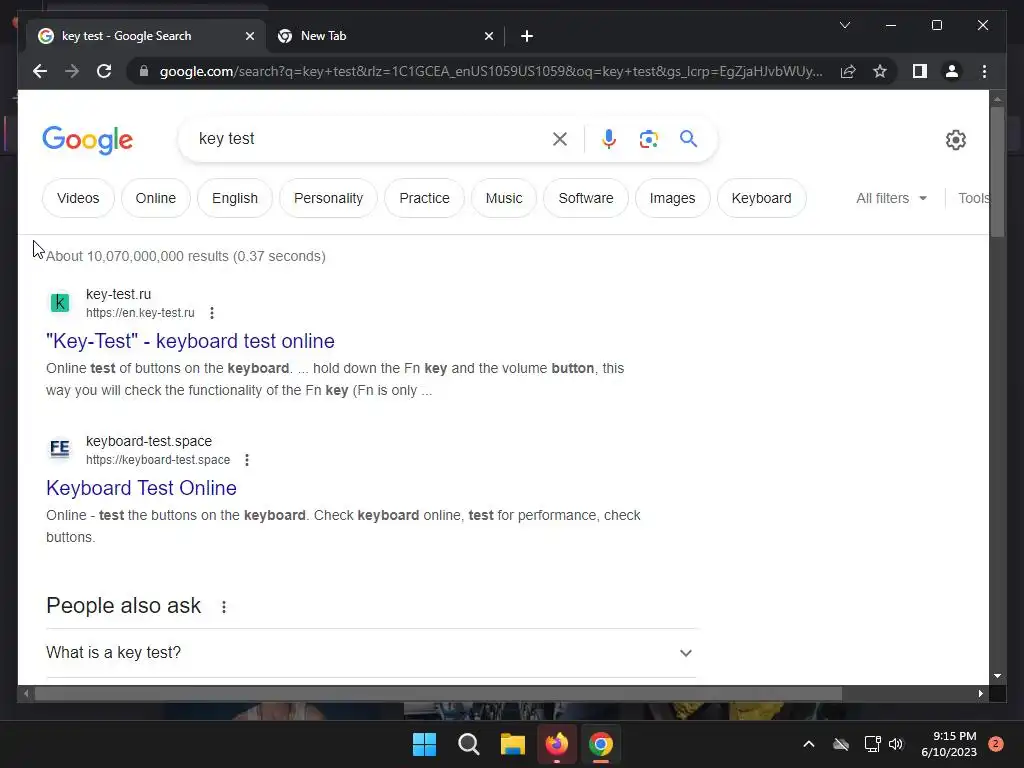
Task: View site information via lock icon
Action: pos(144,71)
